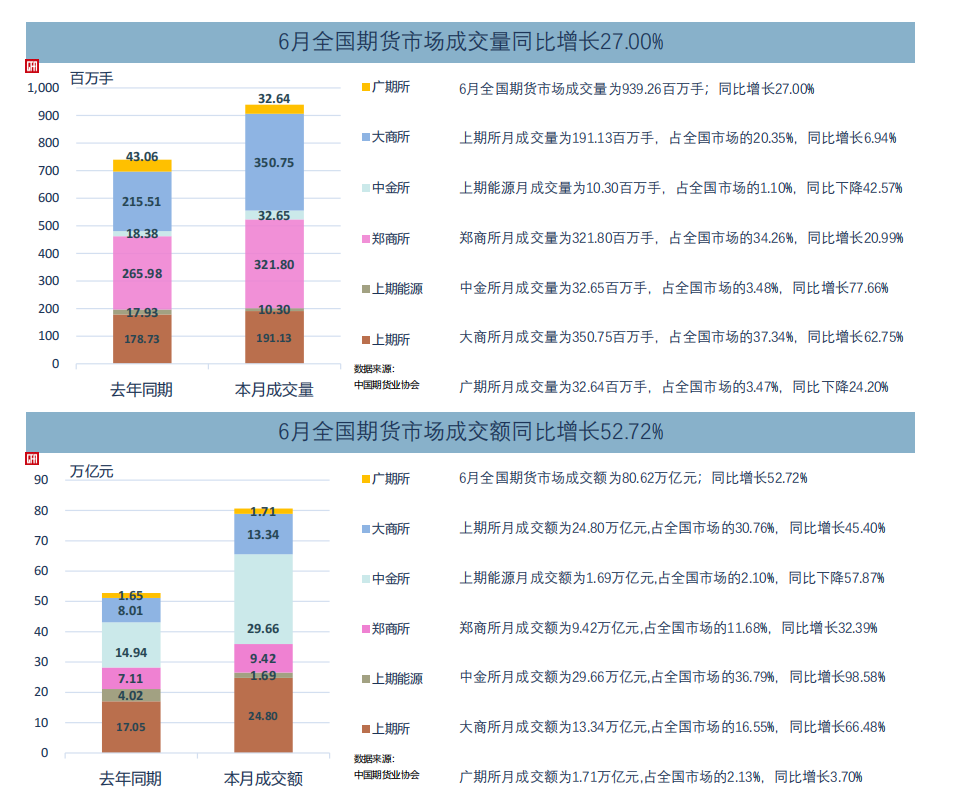This screenshot has height=798, width=977.
Task: Click the 350.75 blue bar segment
Action: tap(274, 162)
